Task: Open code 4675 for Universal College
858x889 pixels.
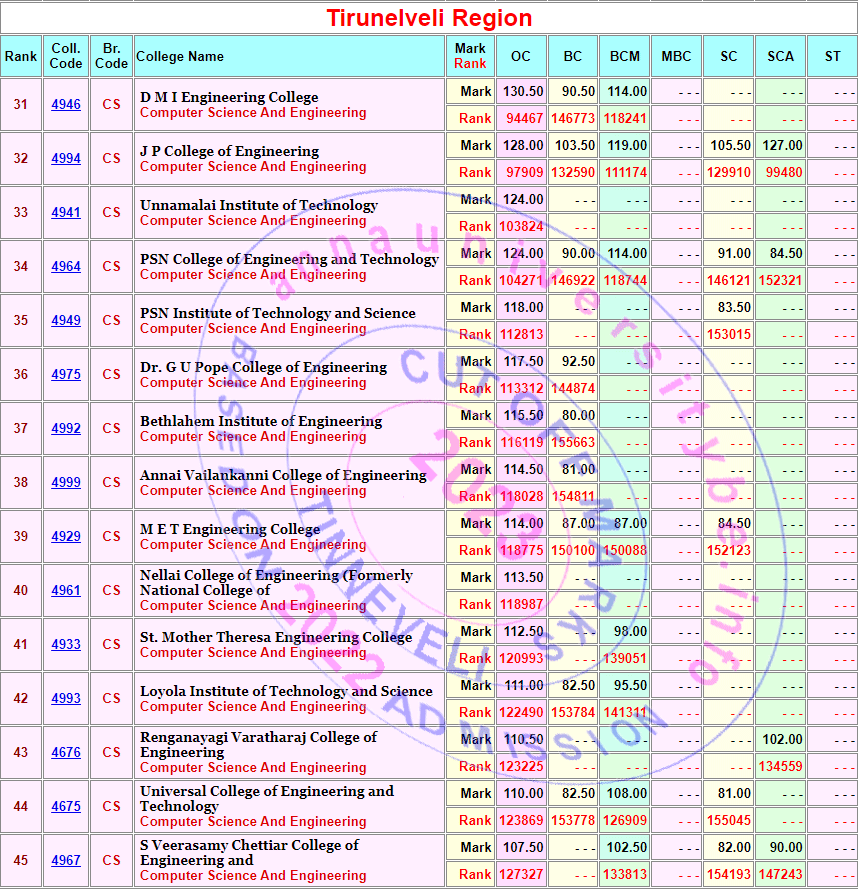Action: [66, 807]
